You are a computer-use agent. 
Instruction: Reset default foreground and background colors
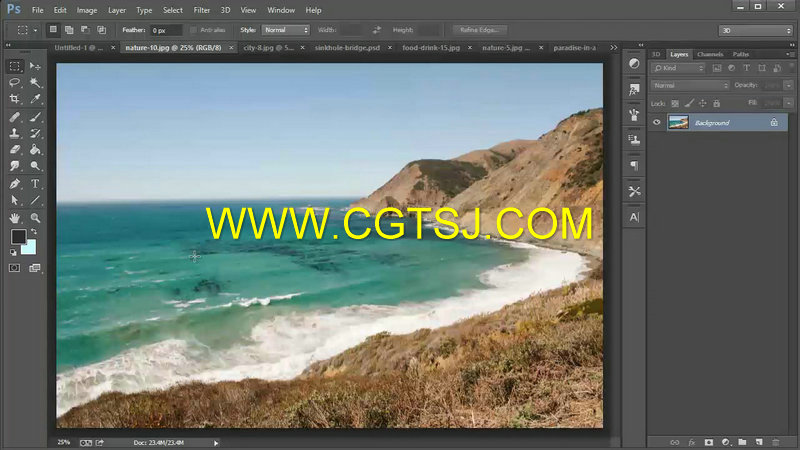pyautogui.click(x=13, y=253)
